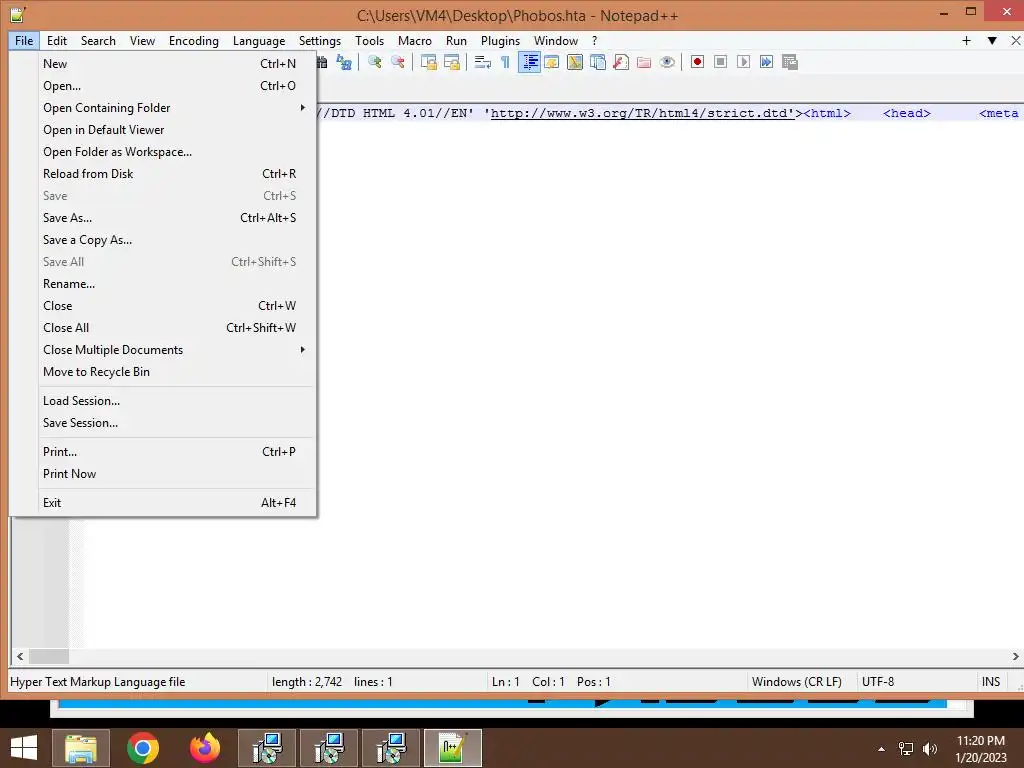Viewport: 1024px width, 768px height.
Task: Toggle Synchronize Horizontal Scrolling icon
Action: 452,62
